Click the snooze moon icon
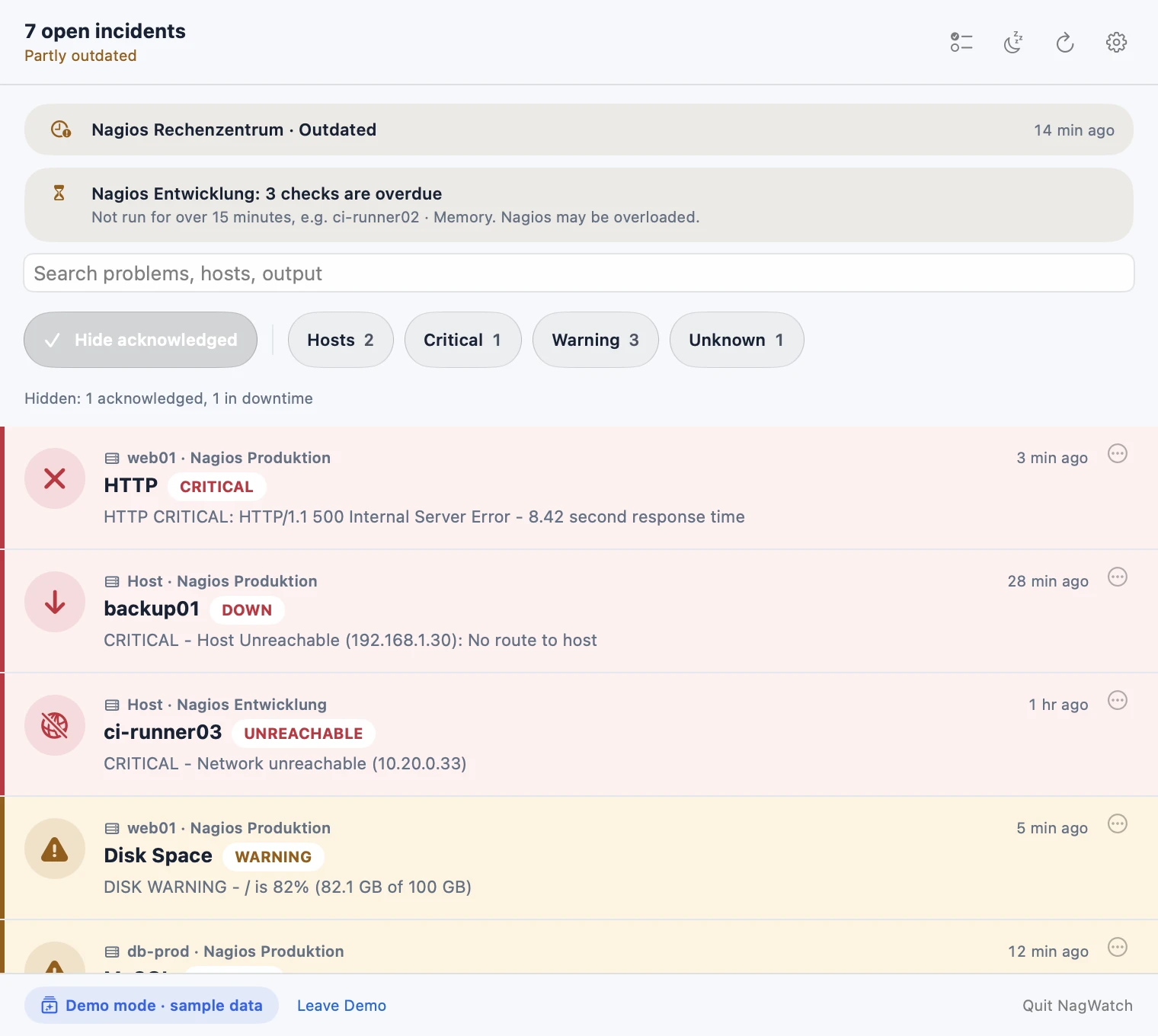 pyautogui.click(x=1013, y=43)
